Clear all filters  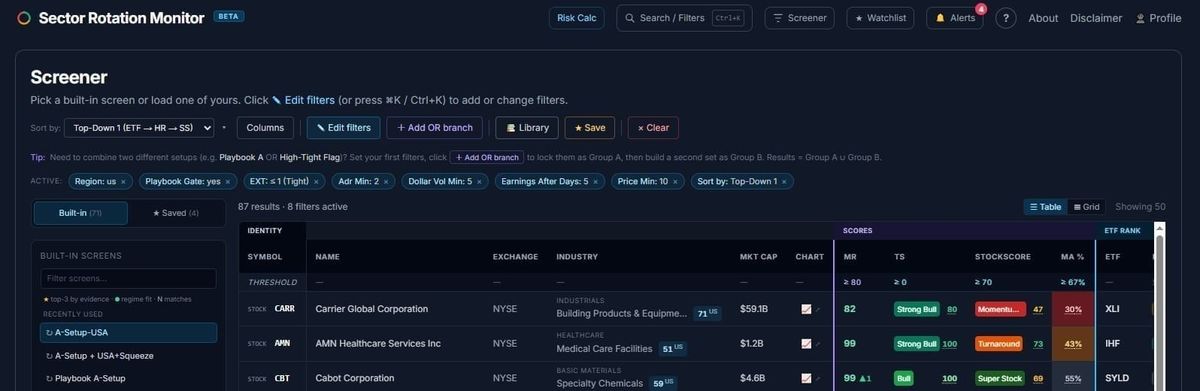pyautogui.click(x=653, y=128)
